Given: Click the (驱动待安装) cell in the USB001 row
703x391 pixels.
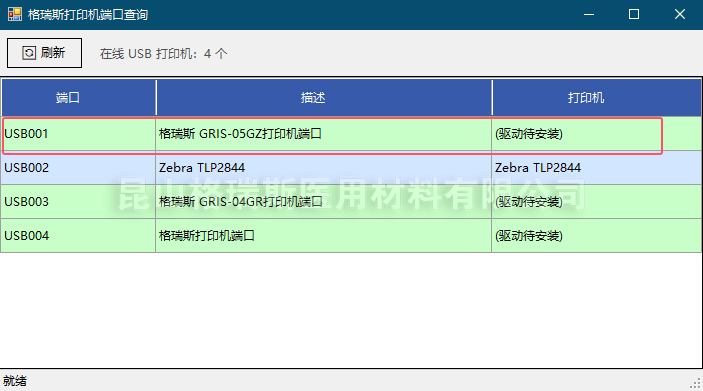Looking at the screenshot, I should click(597, 134).
